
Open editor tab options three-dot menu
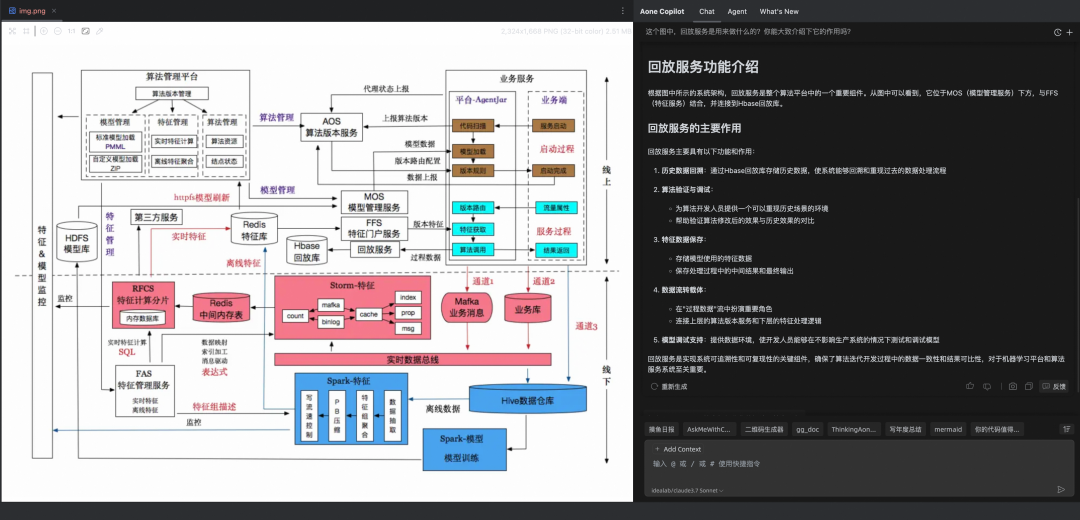click(621, 11)
